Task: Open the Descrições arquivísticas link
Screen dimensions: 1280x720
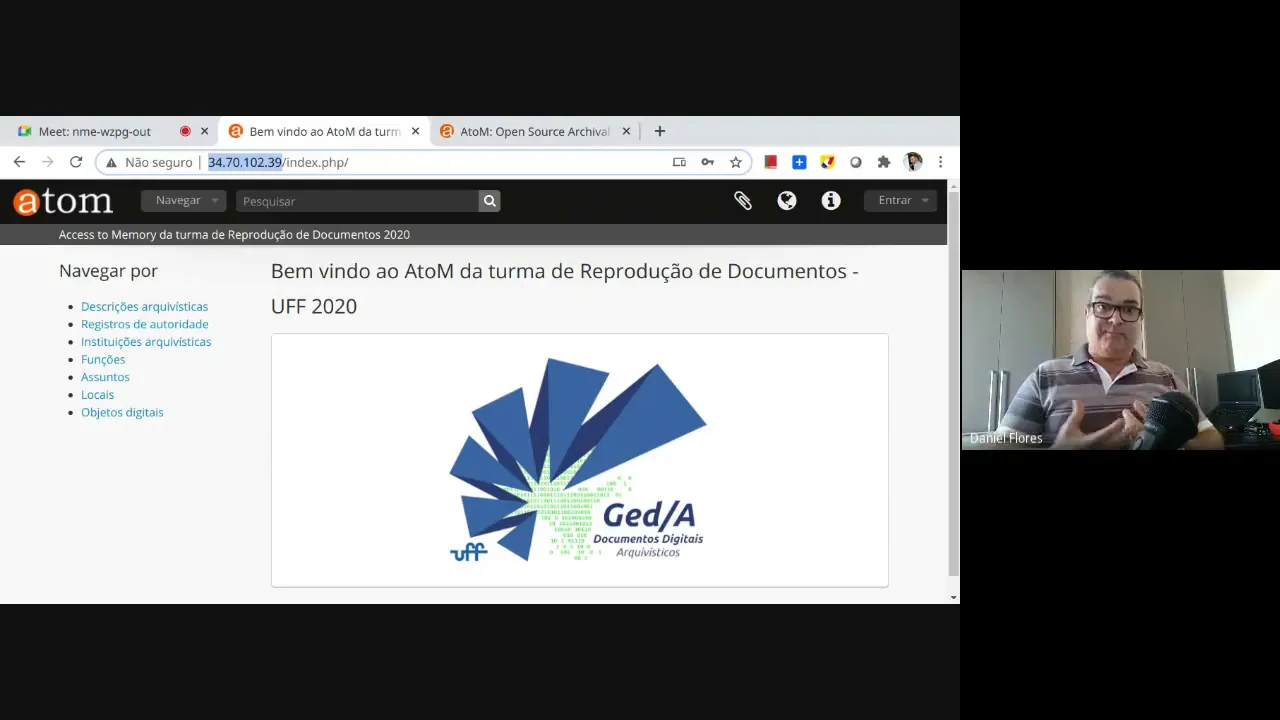Action: [144, 307]
